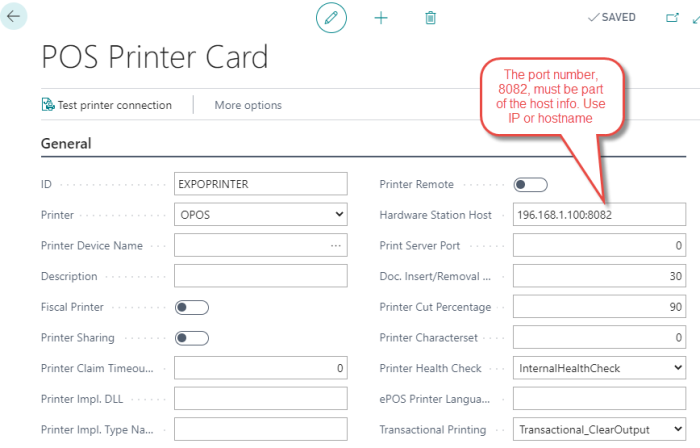Click the Printer Characterset field
This screenshot has height=448, width=700.
(599, 337)
